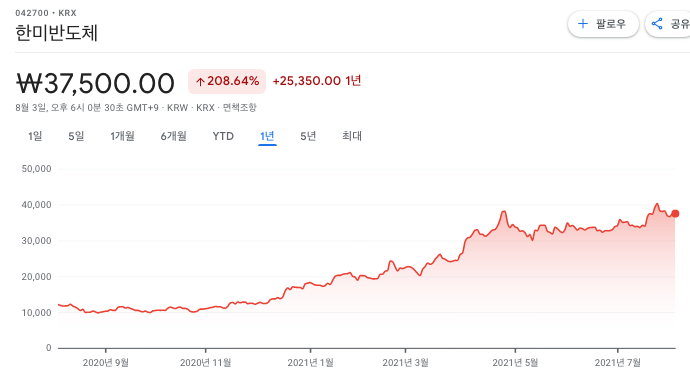The height and width of the screenshot is (373, 690).
Task: Click the 30,000 y-axis label
Action: click(x=37, y=241)
